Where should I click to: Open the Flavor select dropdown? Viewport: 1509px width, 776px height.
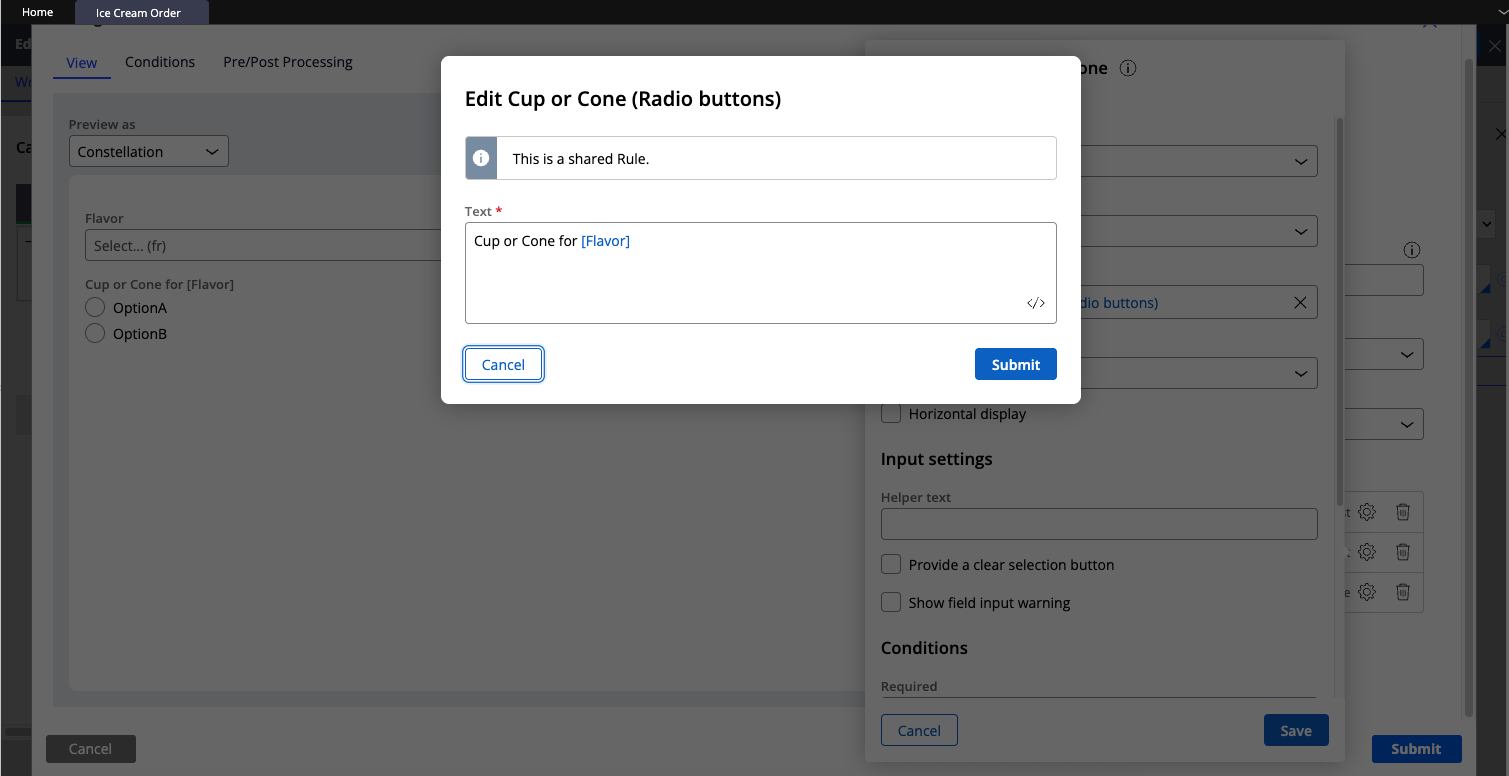pyautogui.click(x=260, y=246)
